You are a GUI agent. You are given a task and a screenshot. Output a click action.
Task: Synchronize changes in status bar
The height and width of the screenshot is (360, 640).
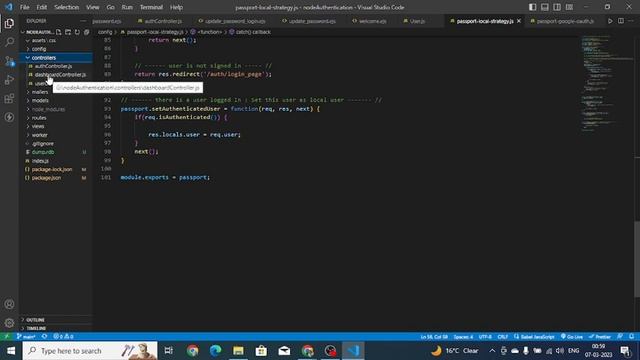(x=44, y=337)
